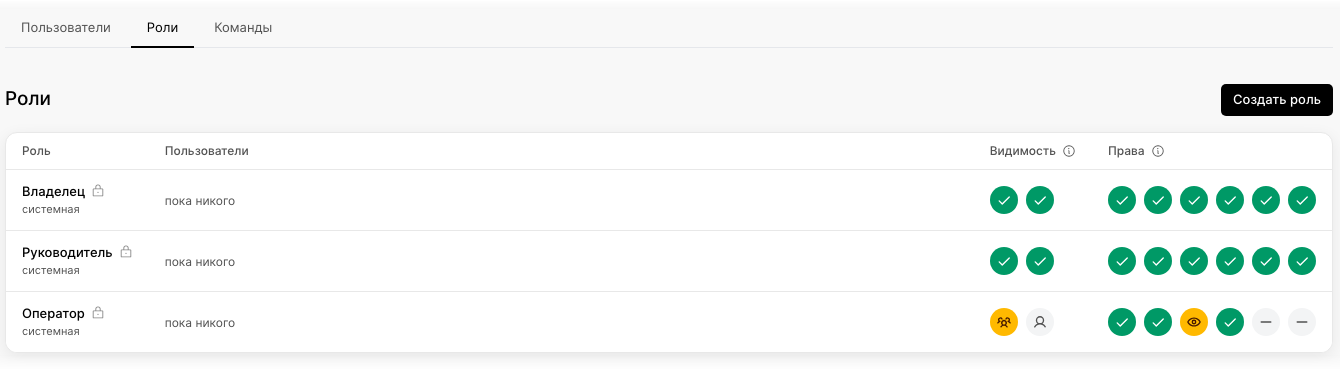Click orange team visibility icon for Оператор
1340x370 pixels.
(x=1004, y=322)
